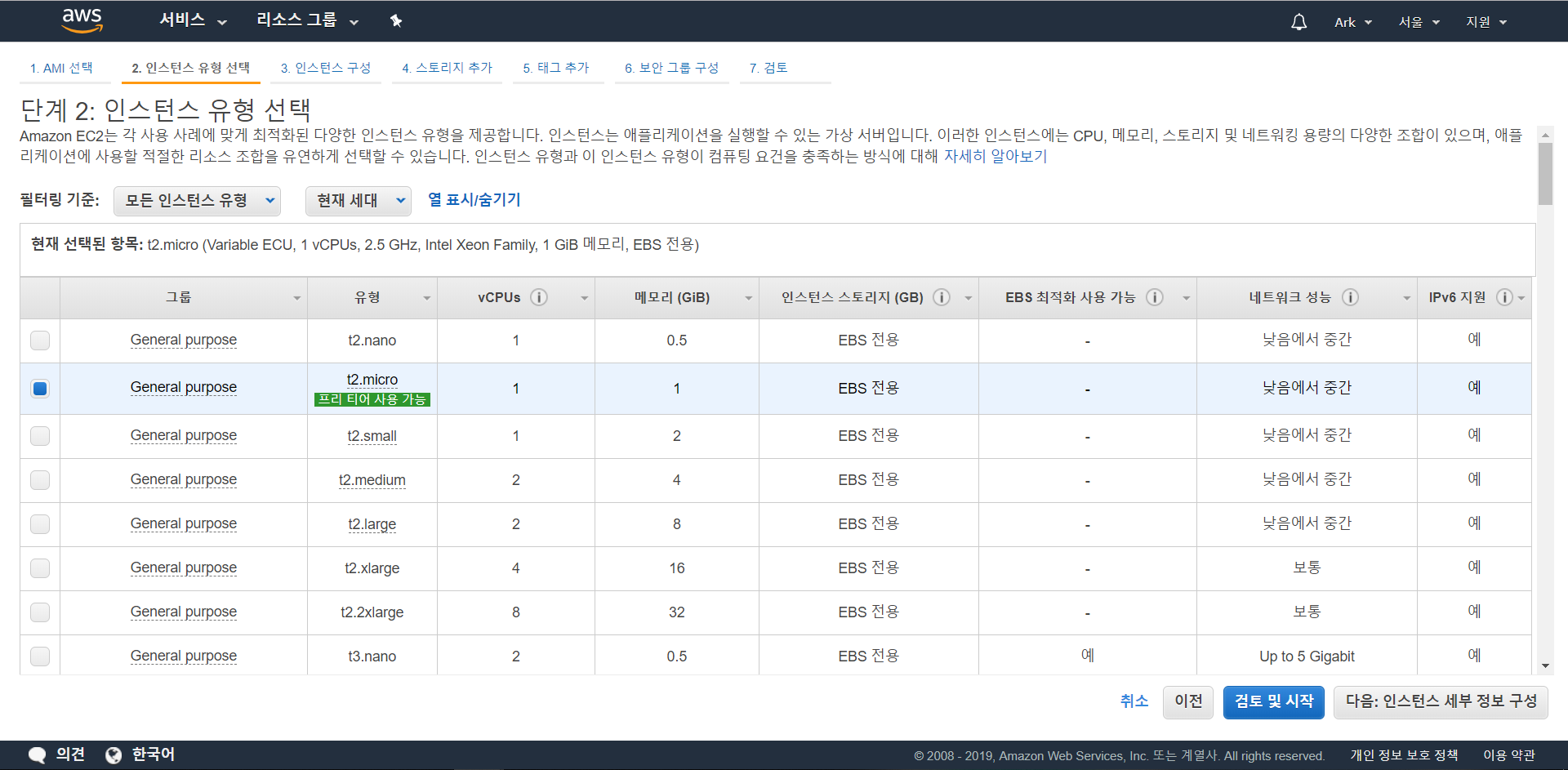Go to step 5. 태그 추가 tab
1568x770 pixels.
pyautogui.click(x=556, y=68)
